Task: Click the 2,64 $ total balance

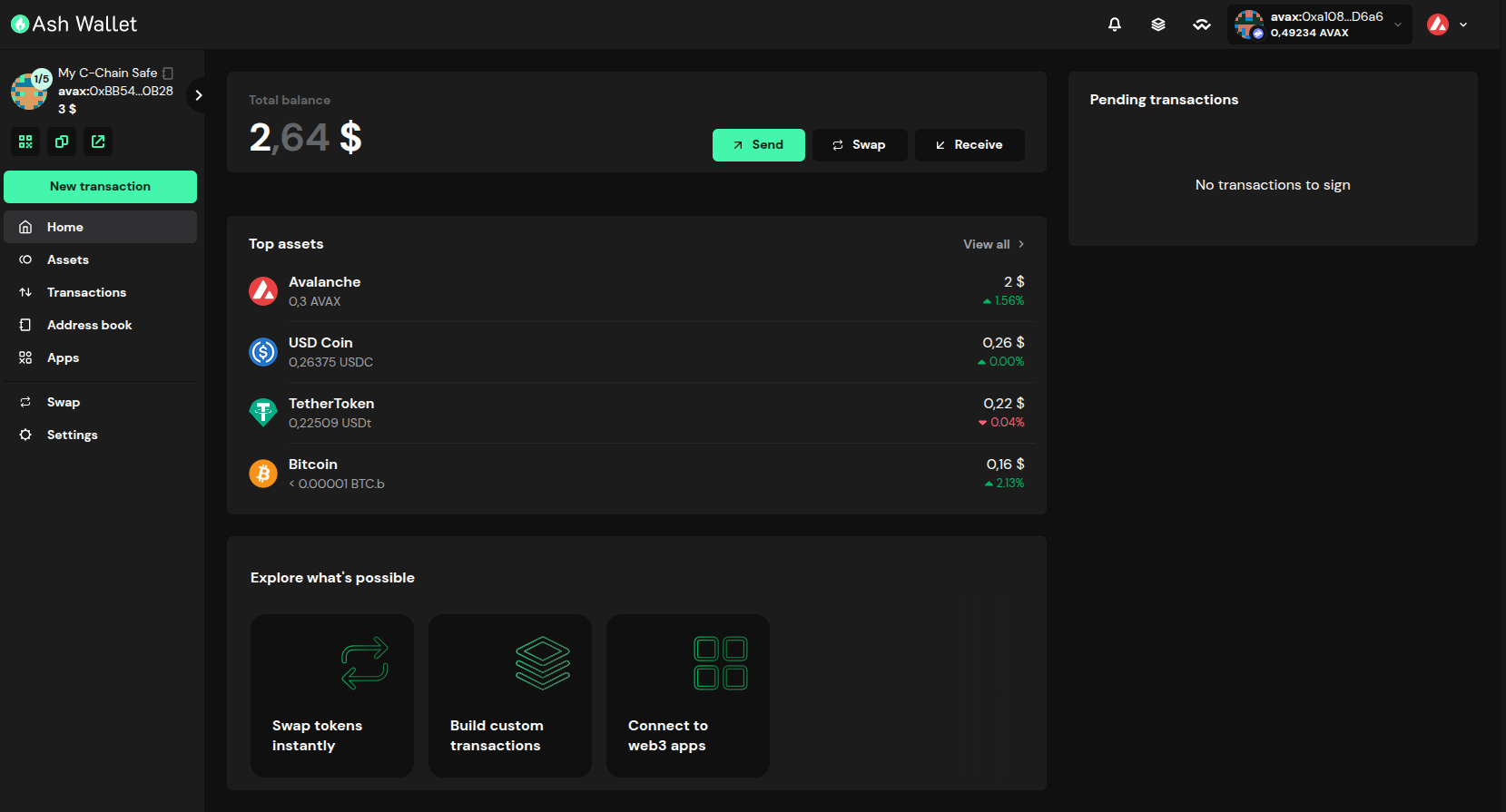Action: coord(306,138)
